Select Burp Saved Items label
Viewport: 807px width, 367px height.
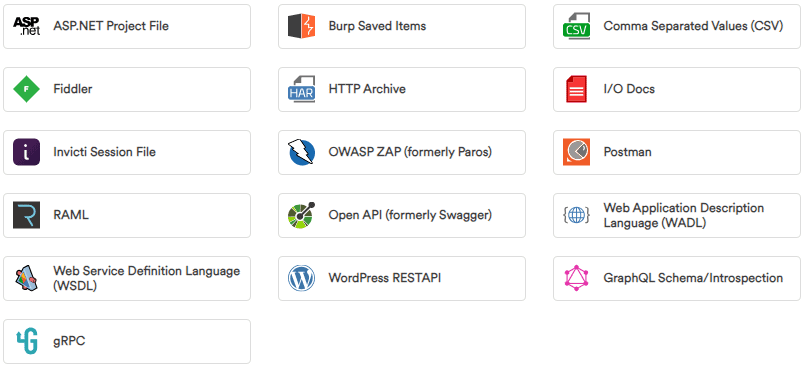[x=377, y=26]
